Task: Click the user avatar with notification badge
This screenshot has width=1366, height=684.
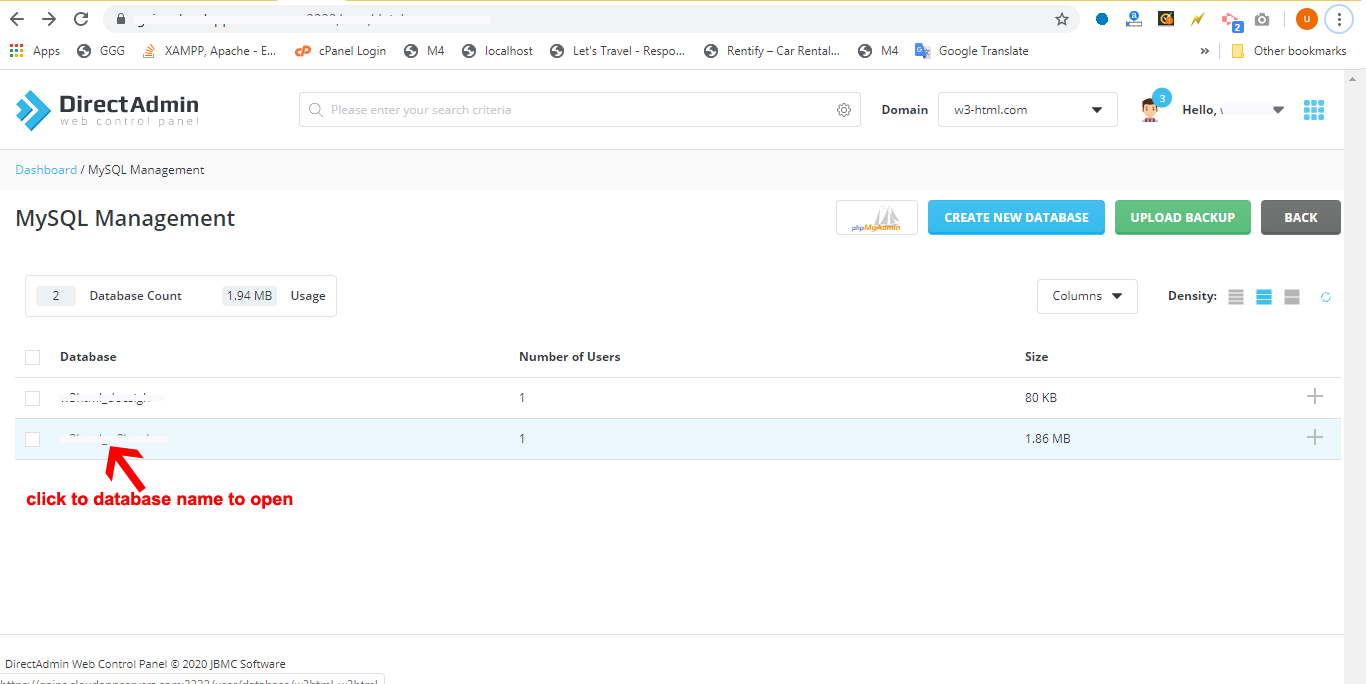Action: [1151, 109]
